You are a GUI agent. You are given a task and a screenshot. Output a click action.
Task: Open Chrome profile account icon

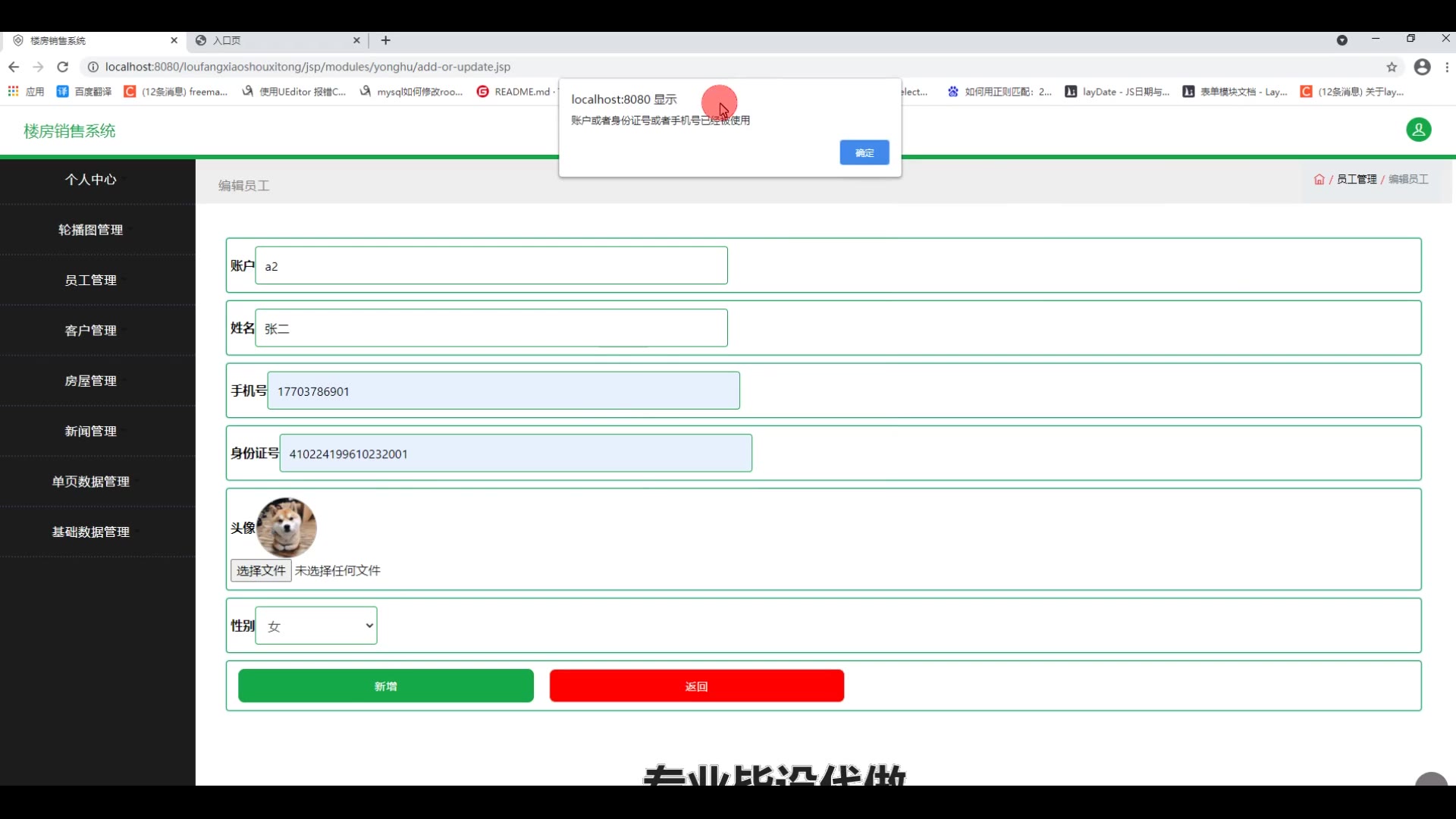[x=1422, y=67]
